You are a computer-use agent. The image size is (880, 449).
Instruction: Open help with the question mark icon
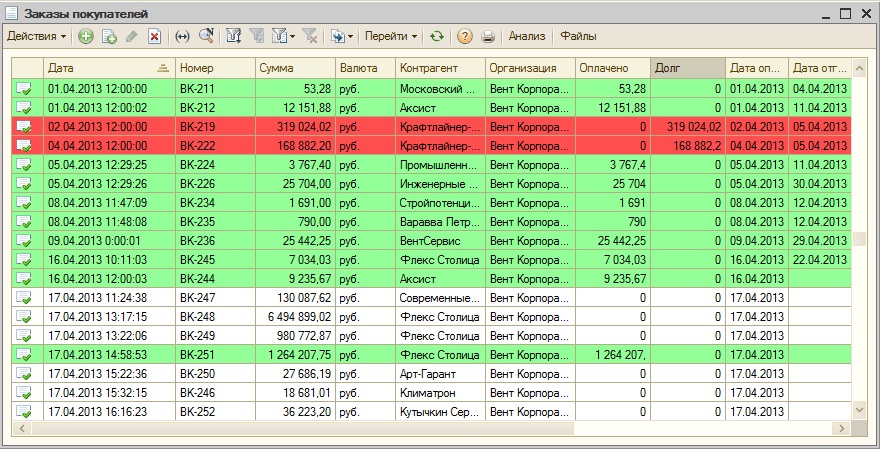464,37
